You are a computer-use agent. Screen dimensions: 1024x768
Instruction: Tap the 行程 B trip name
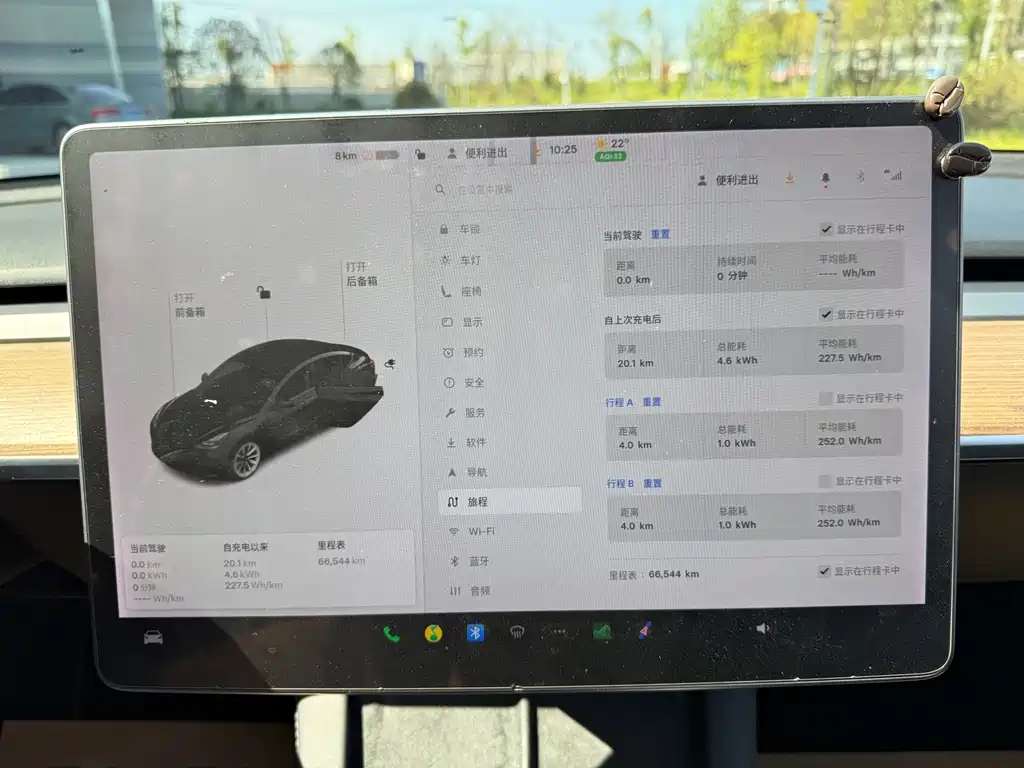click(x=620, y=484)
